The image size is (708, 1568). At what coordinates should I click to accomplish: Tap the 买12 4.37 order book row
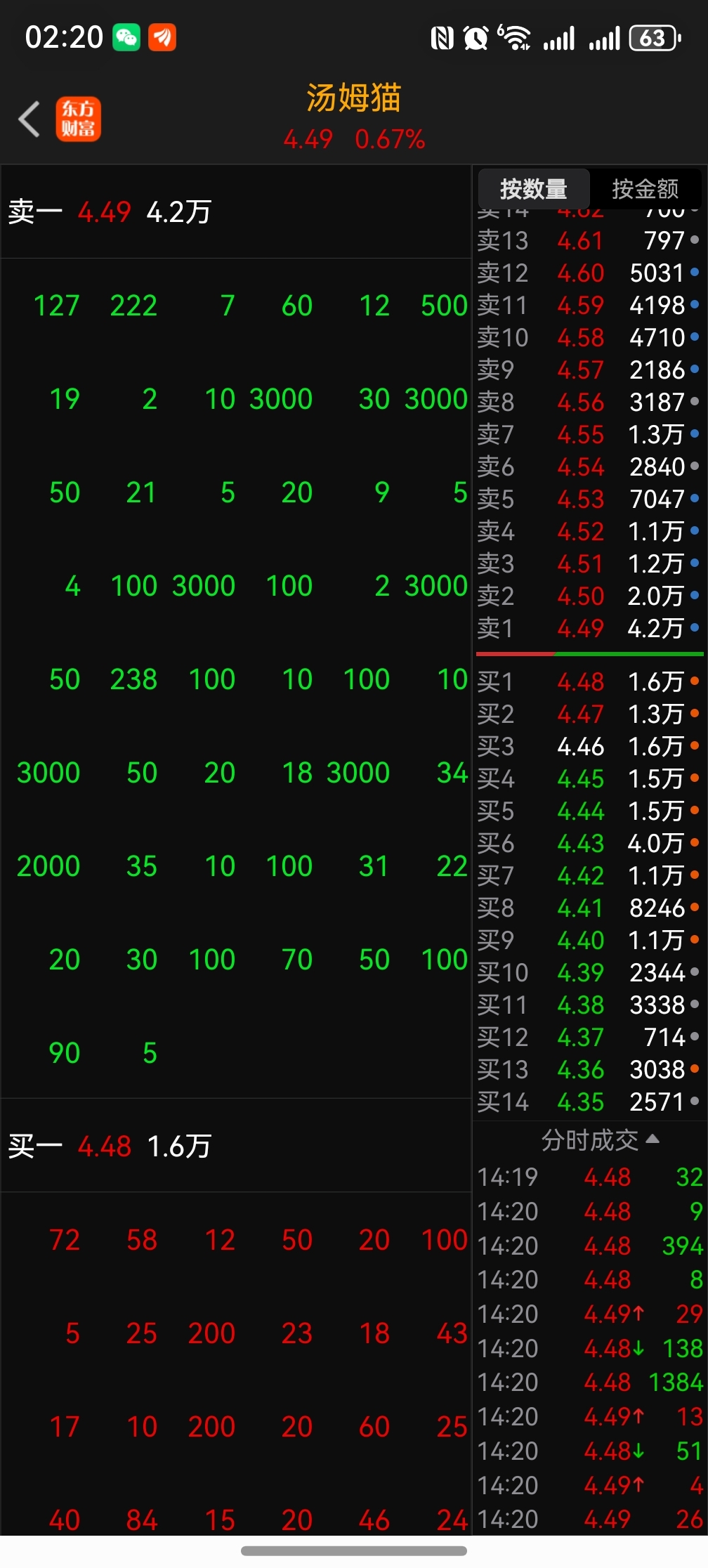point(589,1037)
